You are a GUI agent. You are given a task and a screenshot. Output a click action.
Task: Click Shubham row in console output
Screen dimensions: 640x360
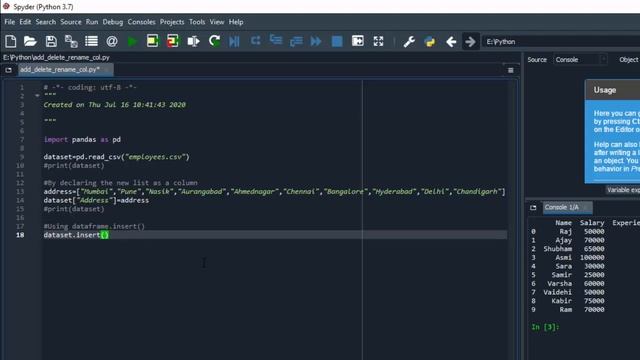[x=568, y=249]
